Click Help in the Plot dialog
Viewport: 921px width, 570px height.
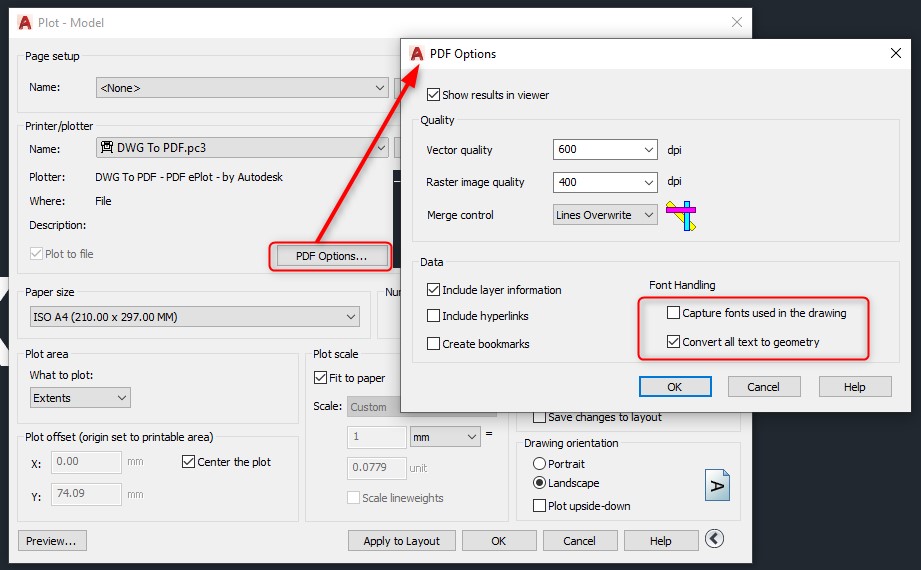[661, 541]
